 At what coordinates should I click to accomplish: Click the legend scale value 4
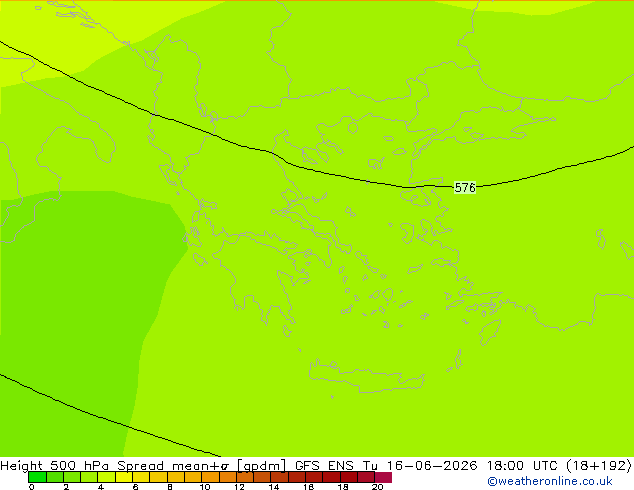click(101, 487)
